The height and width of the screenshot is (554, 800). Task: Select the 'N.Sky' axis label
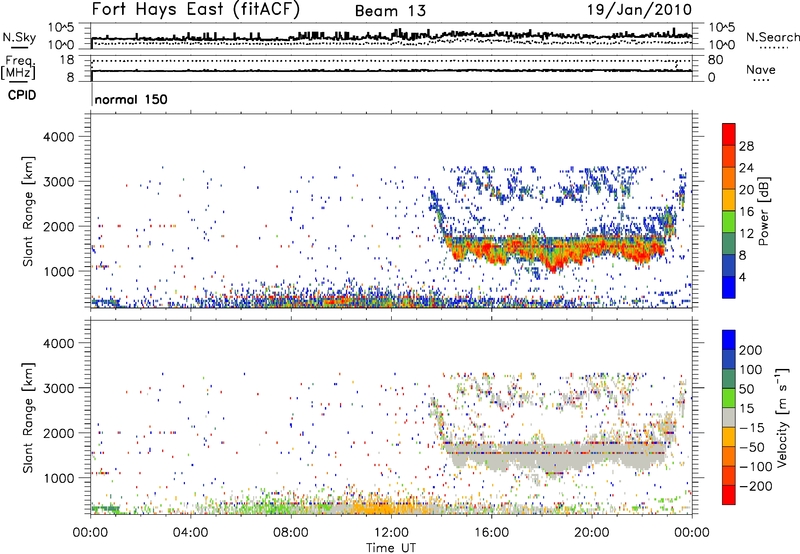point(19,37)
